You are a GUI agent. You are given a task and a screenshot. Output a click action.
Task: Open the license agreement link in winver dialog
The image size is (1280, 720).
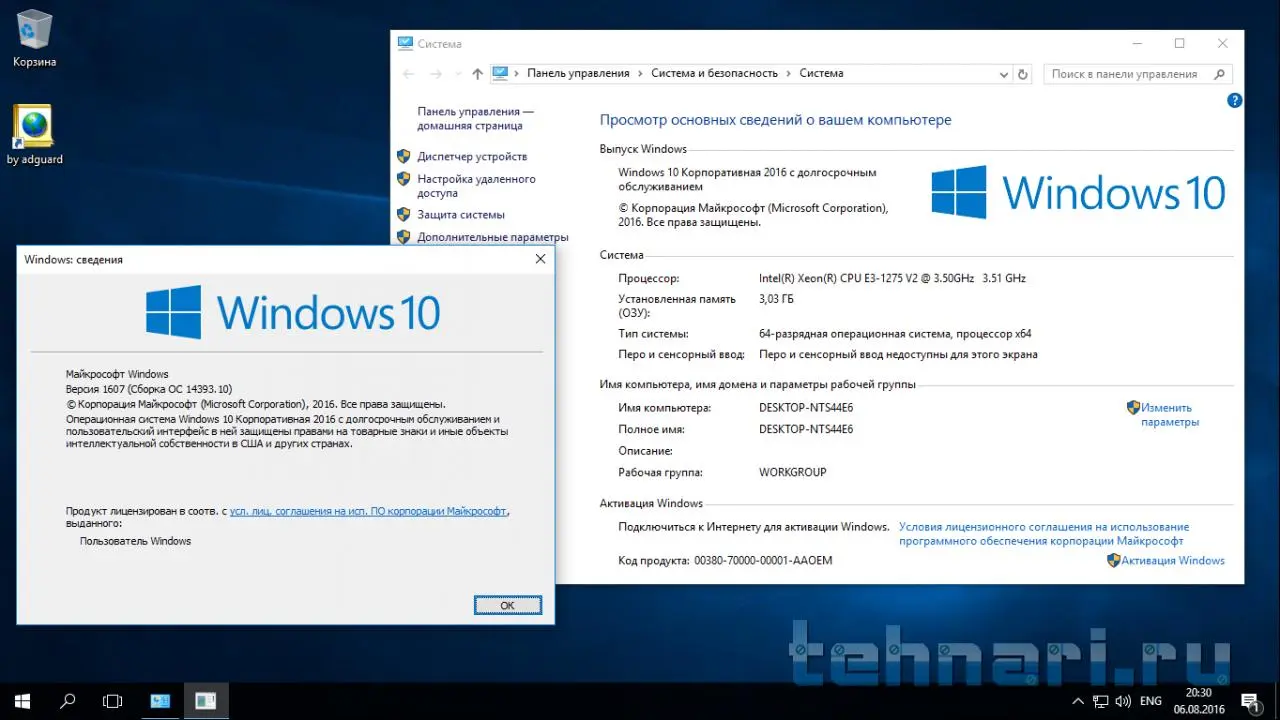pos(368,510)
